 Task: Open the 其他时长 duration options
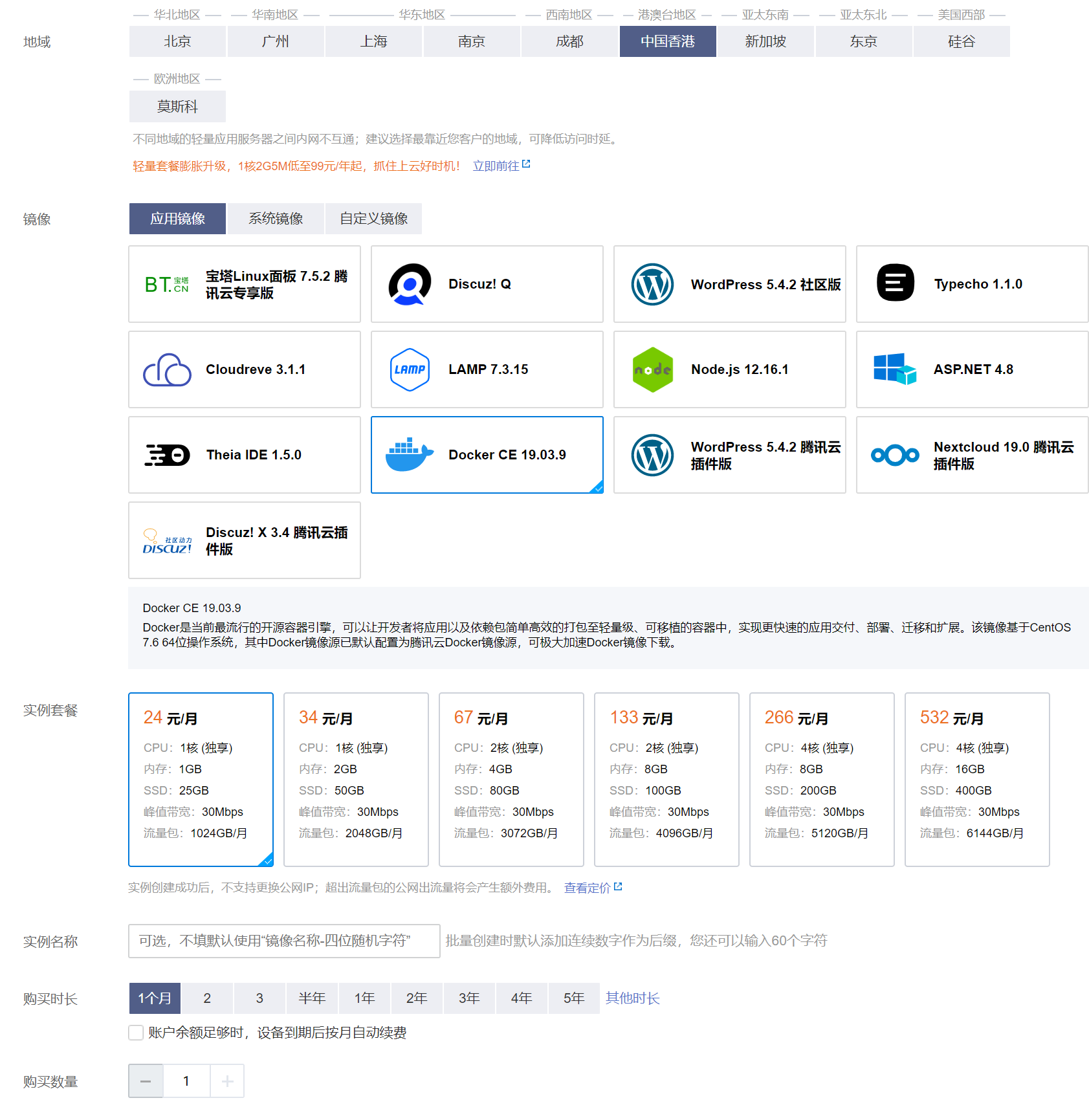(632, 998)
